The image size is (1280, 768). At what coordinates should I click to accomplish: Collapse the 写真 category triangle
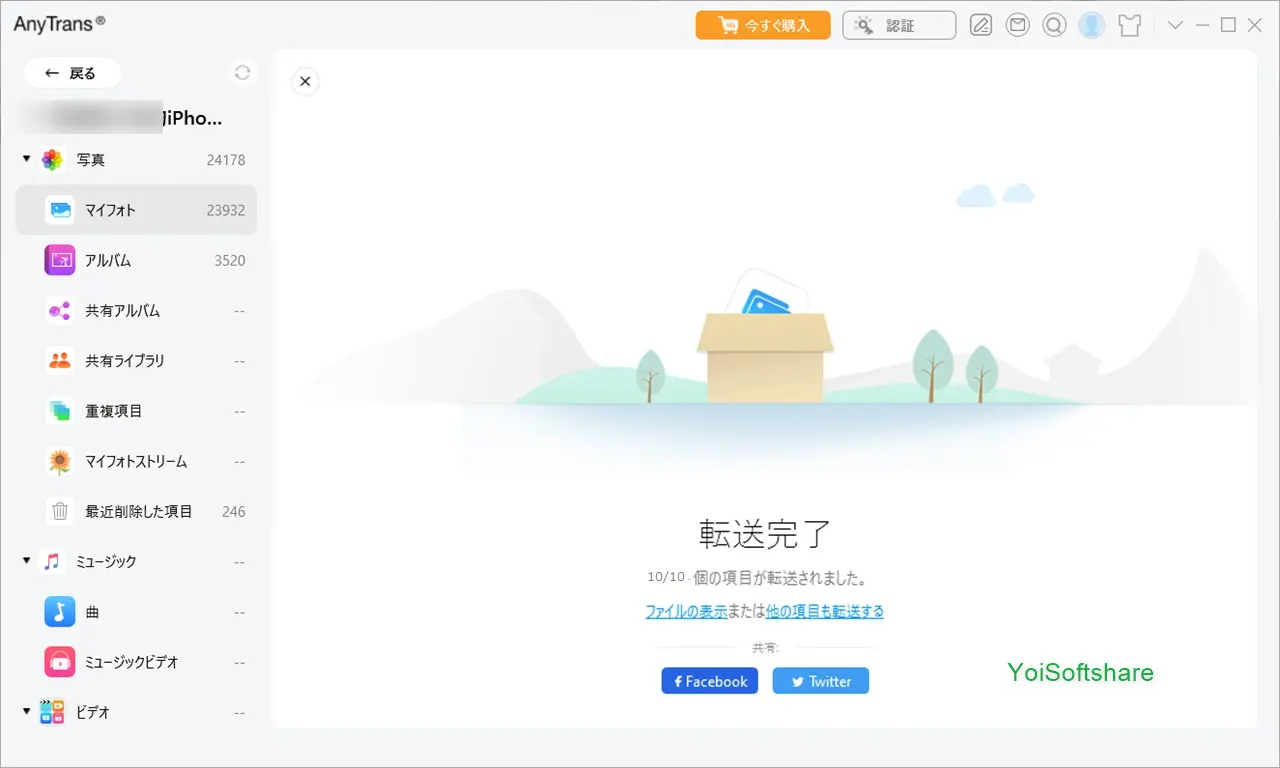(26, 159)
